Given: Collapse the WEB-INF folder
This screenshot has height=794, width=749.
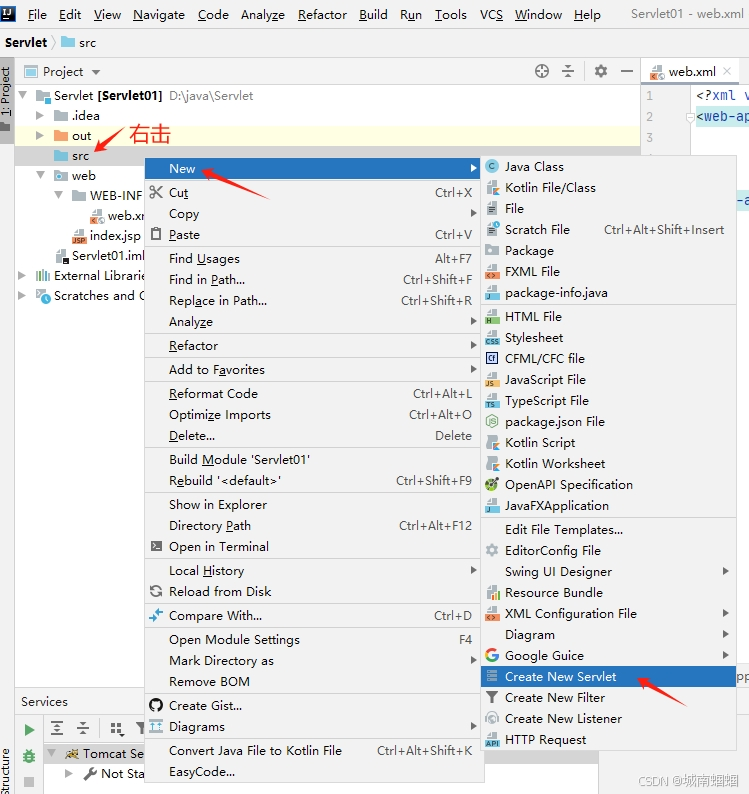Looking at the screenshot, I should [x=59, y=195].
